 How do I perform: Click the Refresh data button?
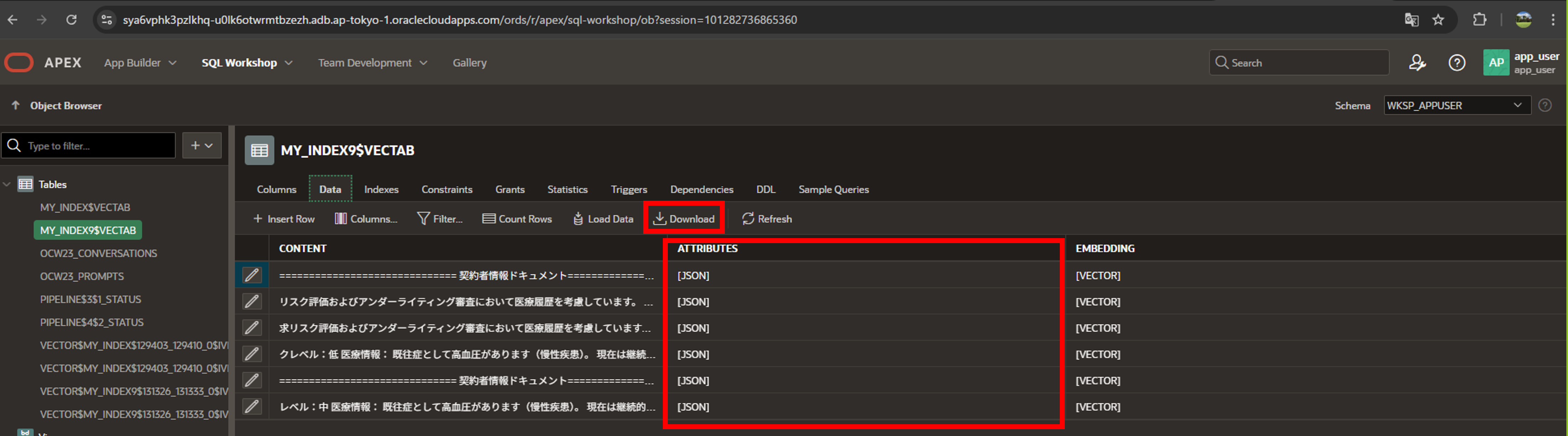point(767,219)
